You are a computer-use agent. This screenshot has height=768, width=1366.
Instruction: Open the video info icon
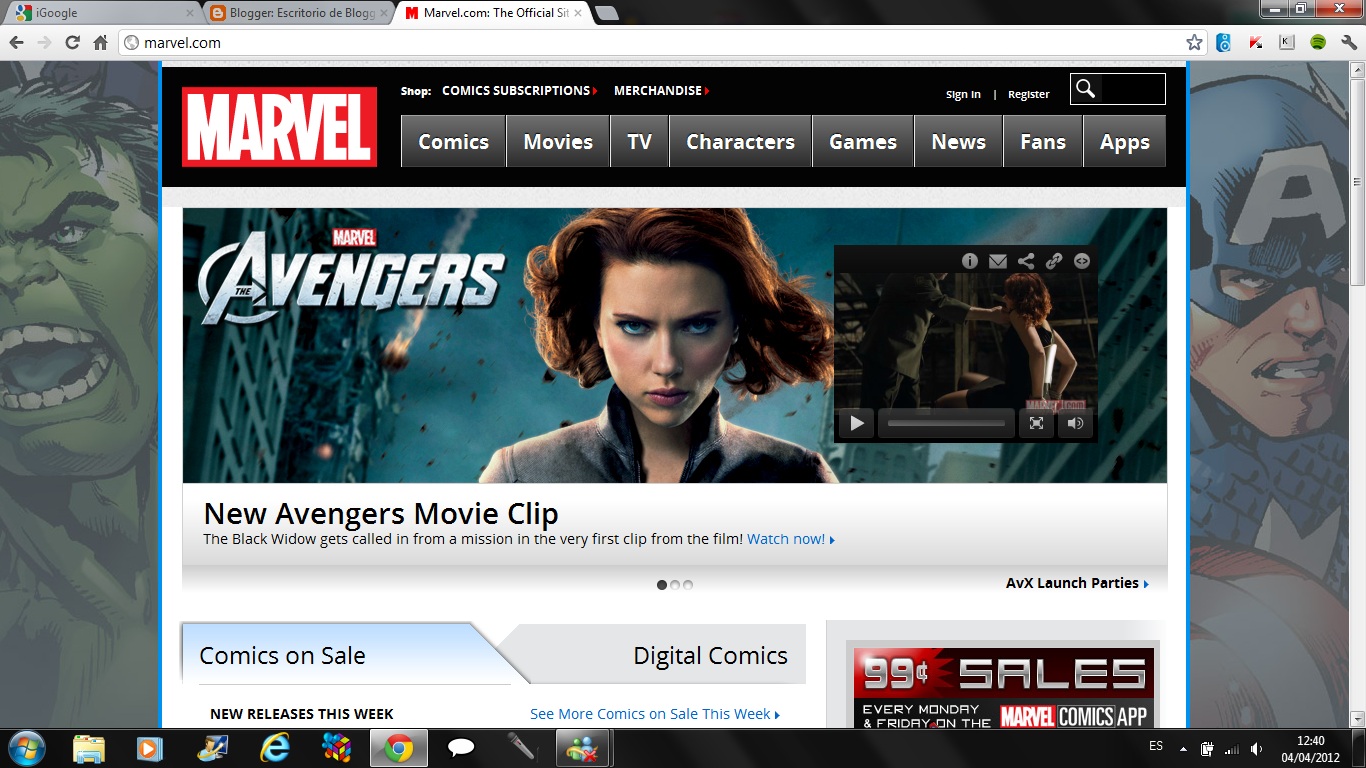point(969,260)
